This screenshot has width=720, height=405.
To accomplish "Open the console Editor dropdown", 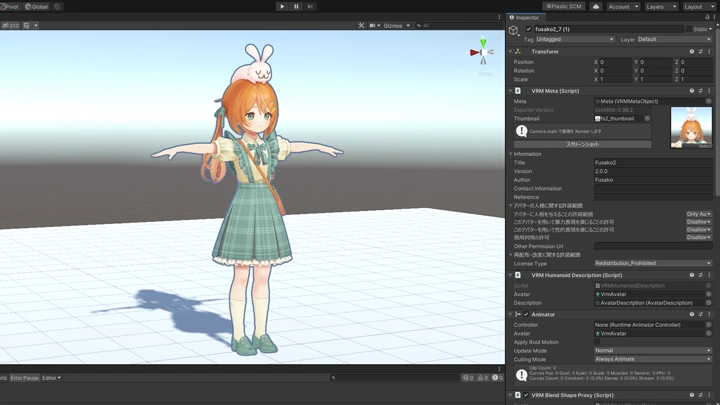I will pyautogui.click(x=51, y=378).
